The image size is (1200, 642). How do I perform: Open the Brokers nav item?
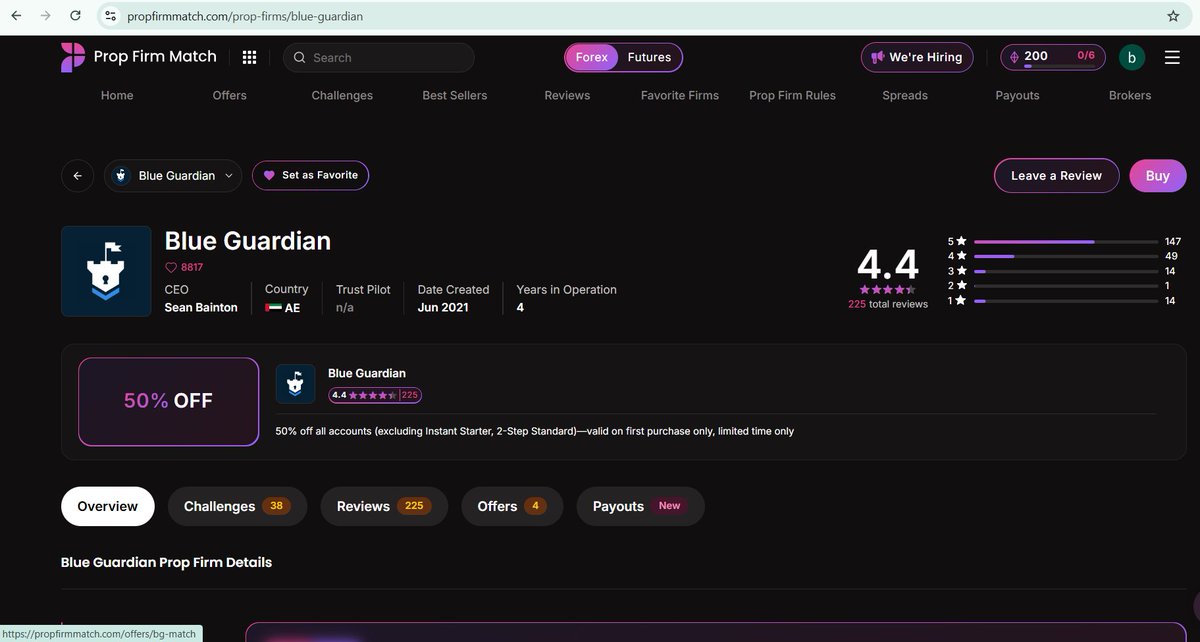click(1130, 96)
